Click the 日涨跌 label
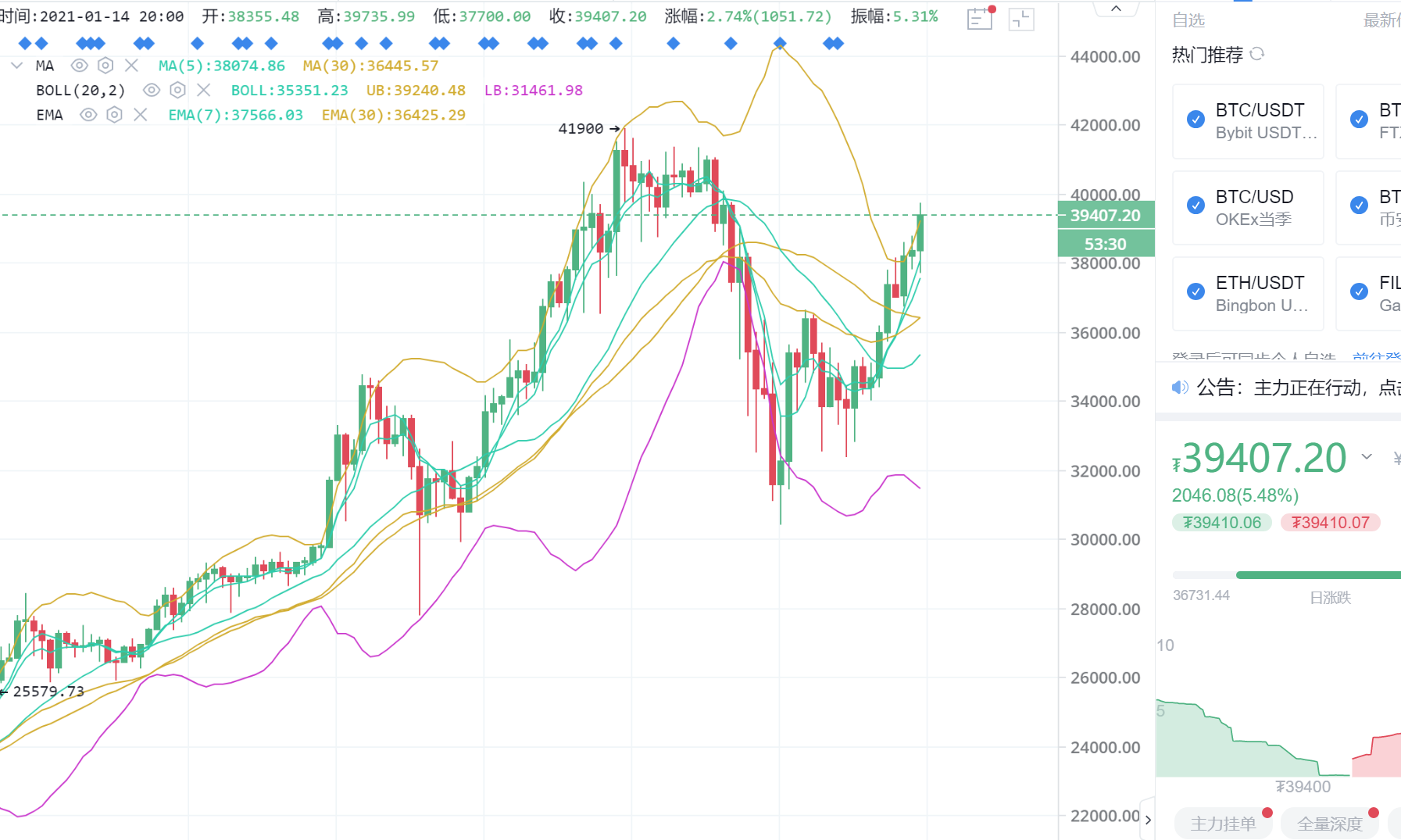The image size is (1401, 840). click(x=1330, y=598)
